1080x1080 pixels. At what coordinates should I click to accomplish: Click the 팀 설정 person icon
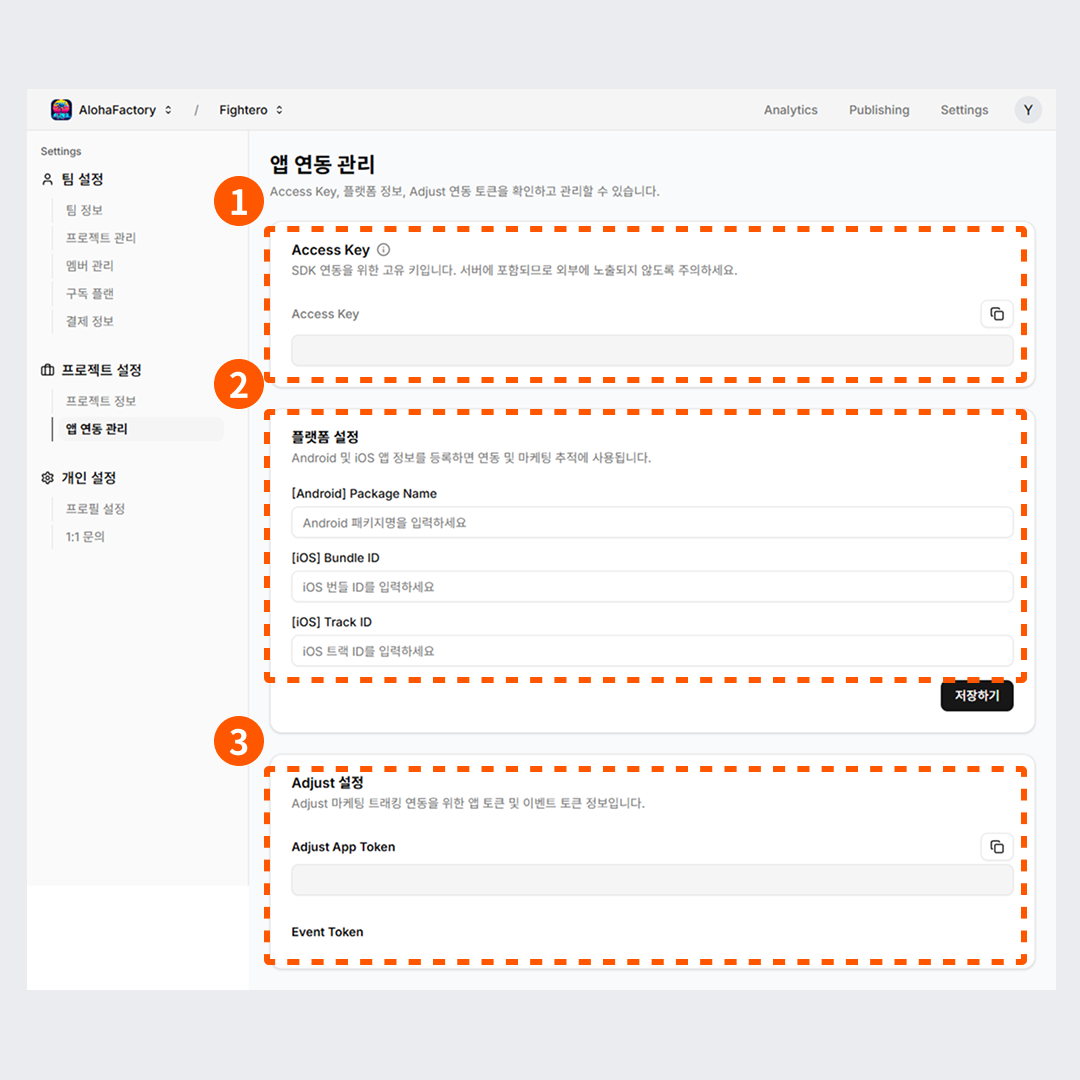pyautogui.click(x=48, y=179)
